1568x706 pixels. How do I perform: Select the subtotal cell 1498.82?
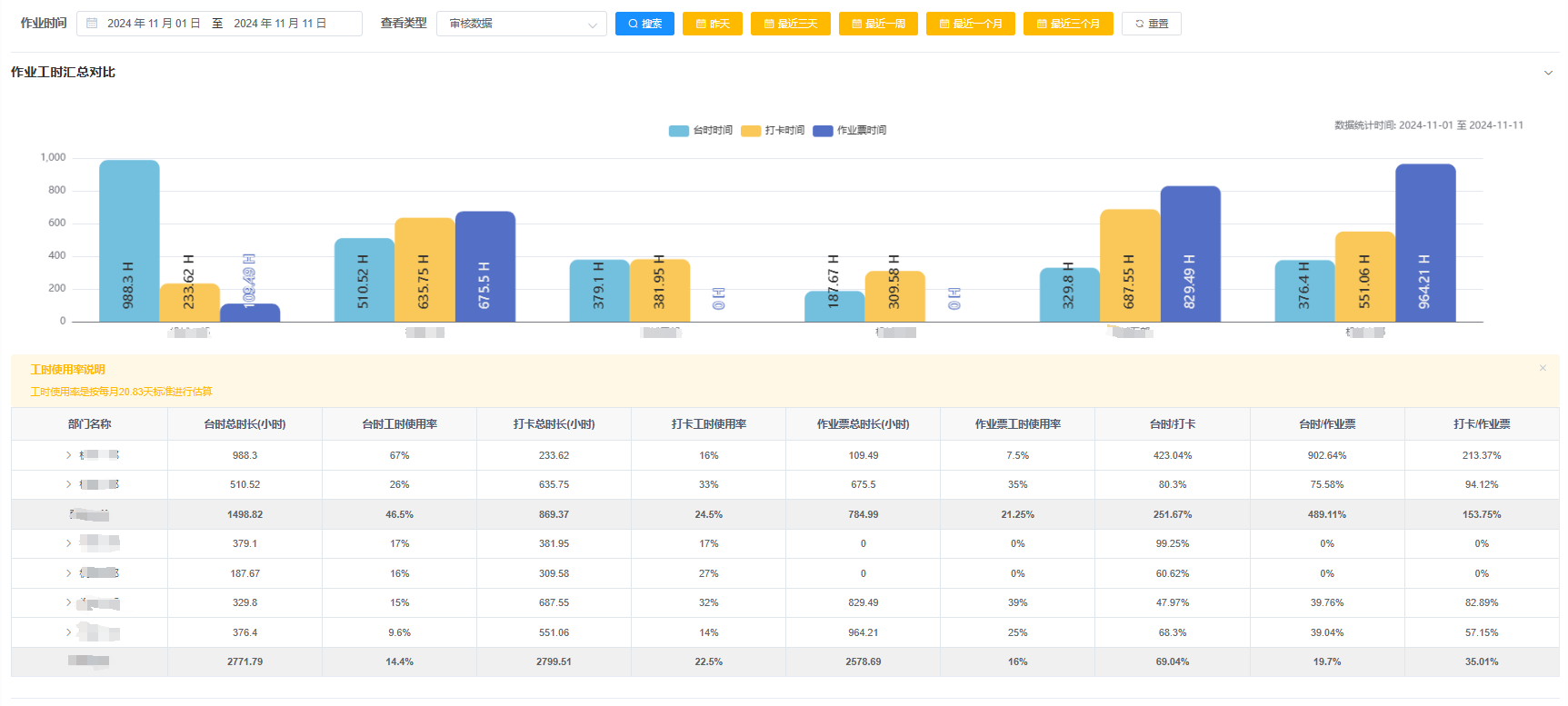click(x=245, y=514)
